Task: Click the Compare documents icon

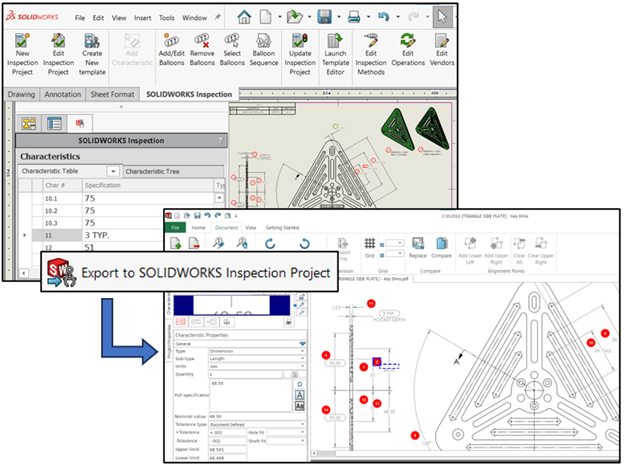Action: [441, 247]
